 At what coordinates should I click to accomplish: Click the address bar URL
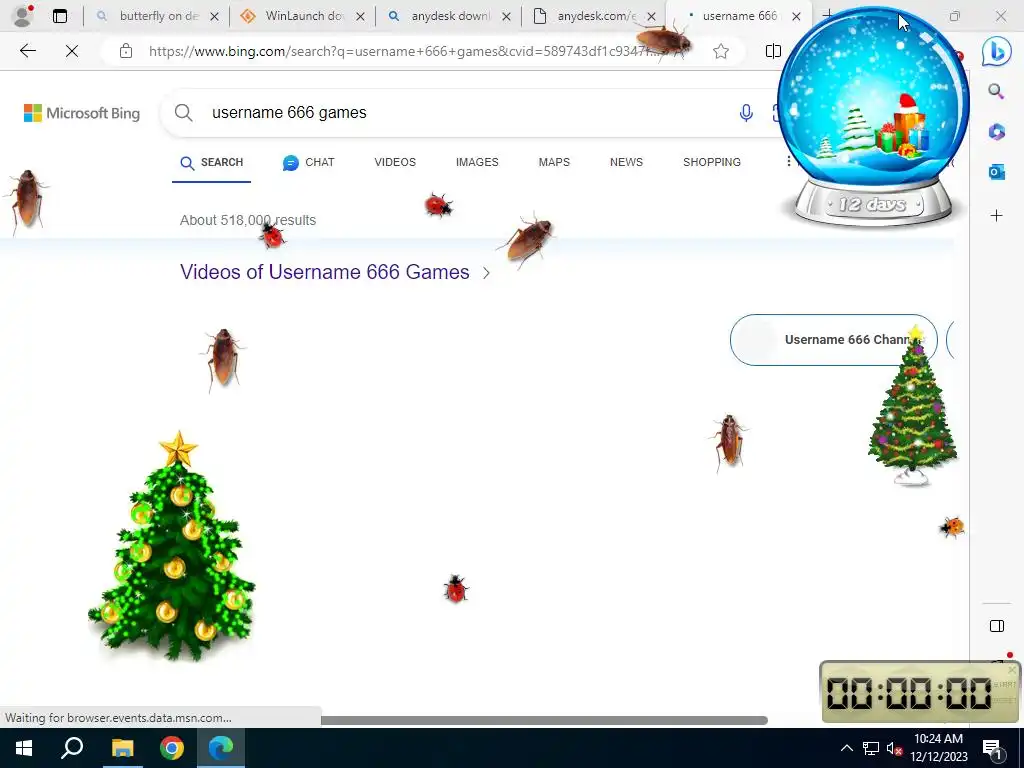tap(405, 51)
